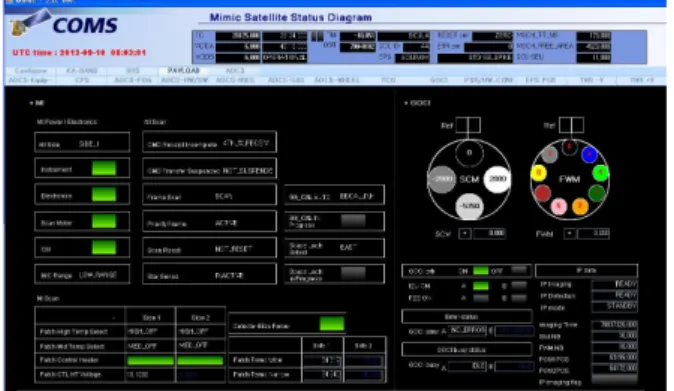Click Patch Control Heater Side 2 green bar
The image size is (674, 391).
pyautogui.click(x=200, y=360)
